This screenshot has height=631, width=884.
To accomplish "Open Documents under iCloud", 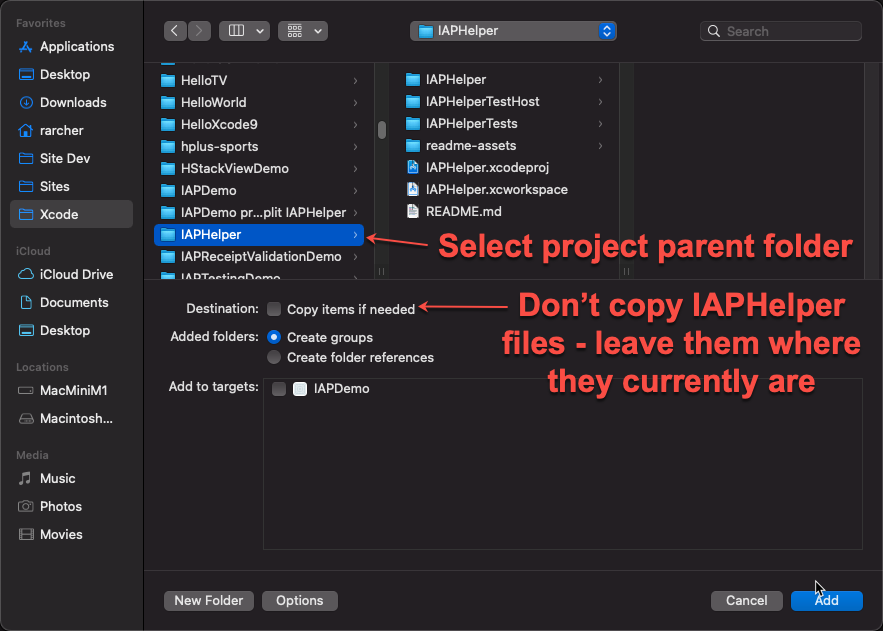I will point(71,303).
